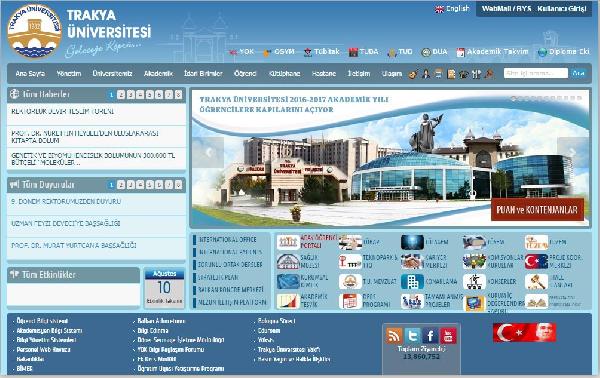Open the YouTube channel icon

(448, 336)
